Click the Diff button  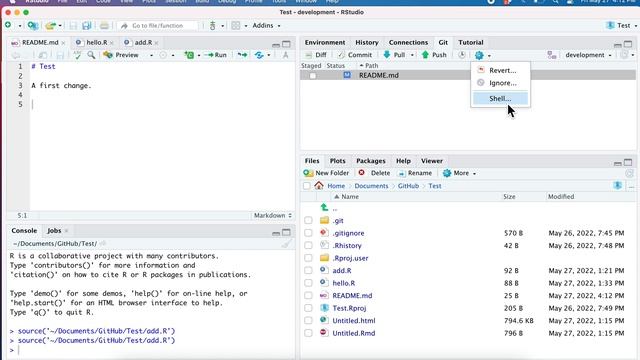tap(316, 55)
